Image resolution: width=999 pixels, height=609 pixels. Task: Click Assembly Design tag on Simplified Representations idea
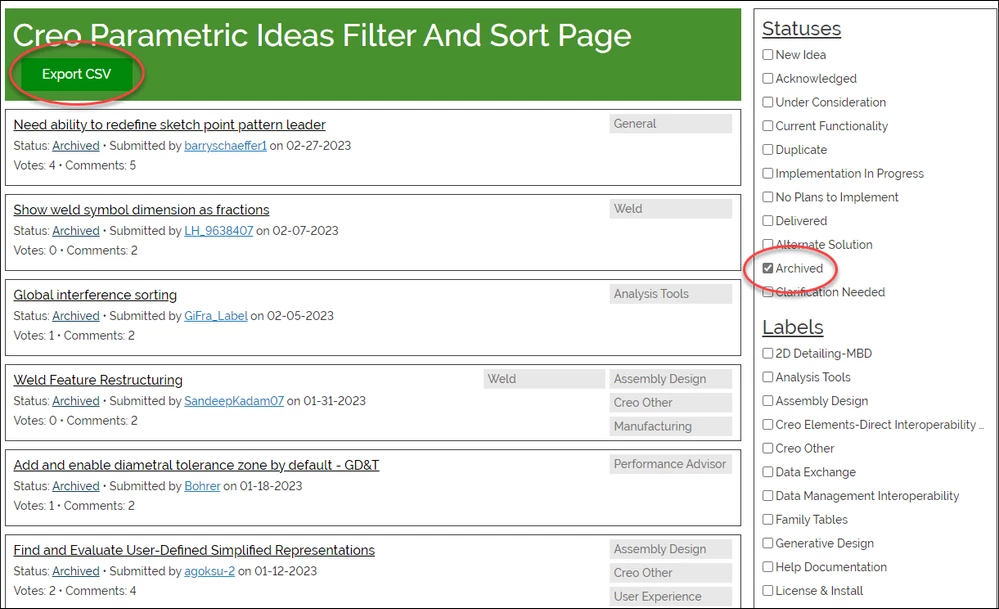click(670, 549)
